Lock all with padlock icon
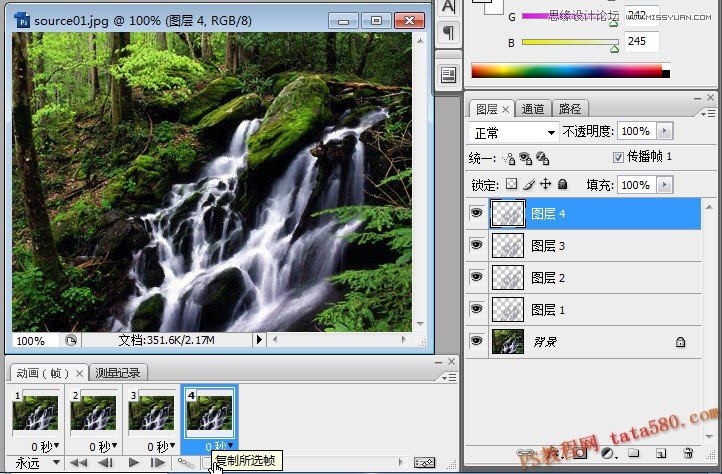Screen dimensions: 722x474 pyautogui.click(x=562, y=184)
